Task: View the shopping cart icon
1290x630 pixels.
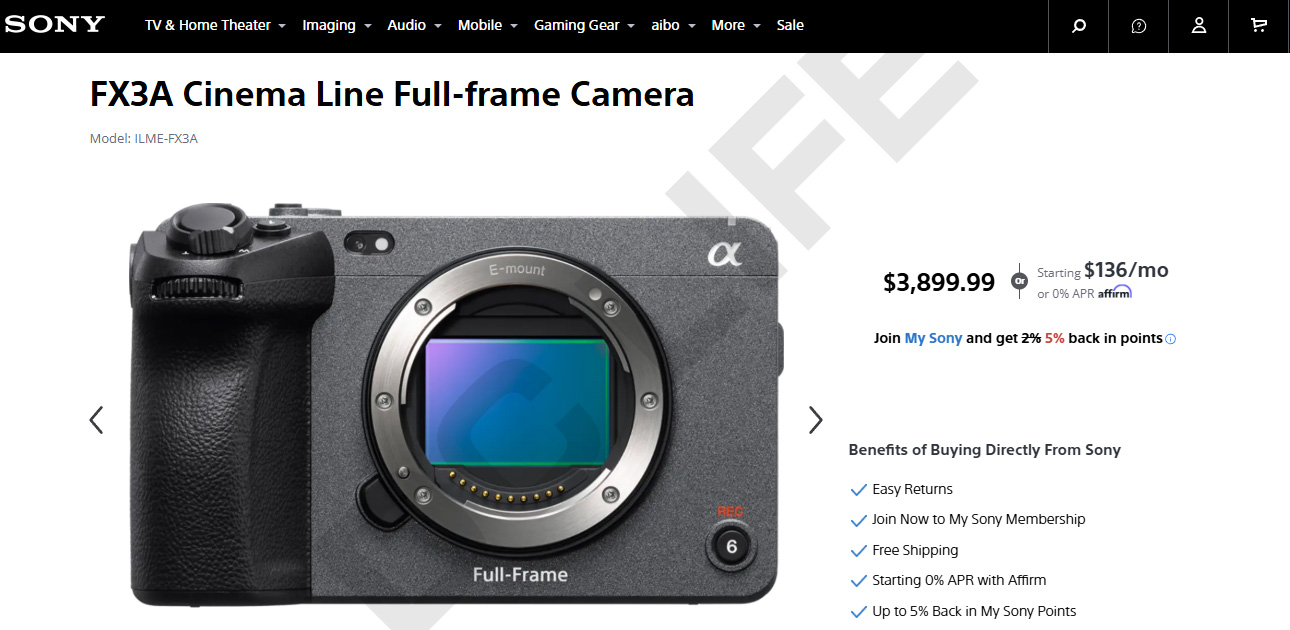Action: point(1259,26)
